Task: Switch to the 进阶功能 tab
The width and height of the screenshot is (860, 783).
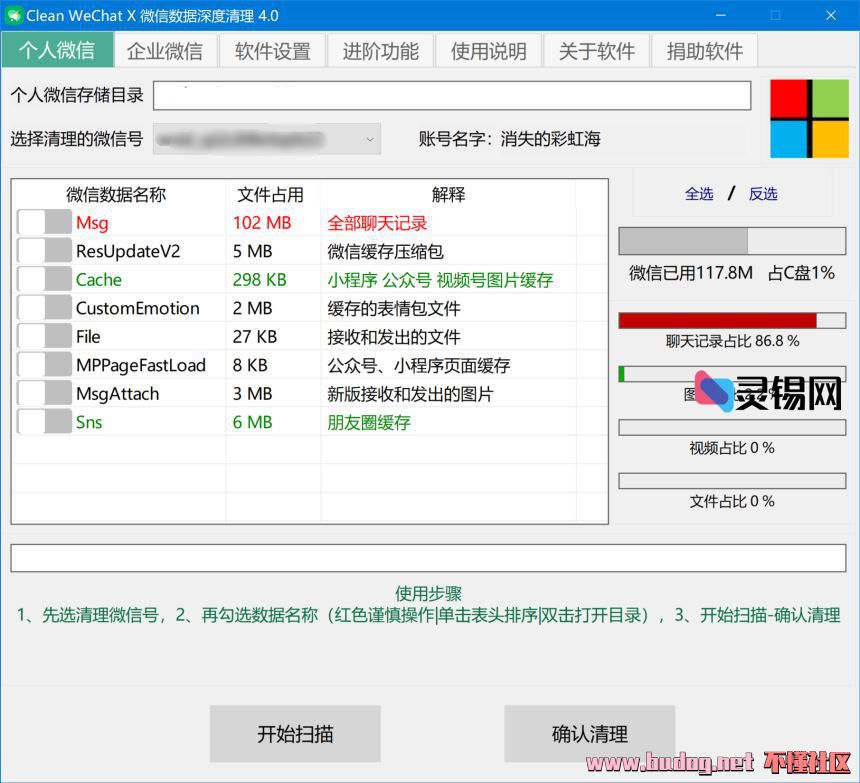Action: coord(381,51)
